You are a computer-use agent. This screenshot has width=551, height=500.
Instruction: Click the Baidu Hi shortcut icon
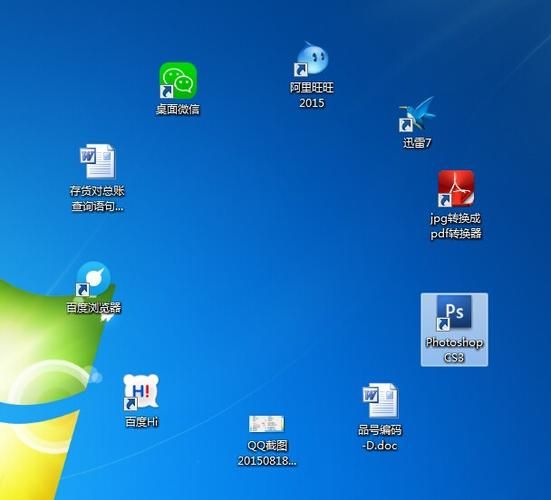141,392
